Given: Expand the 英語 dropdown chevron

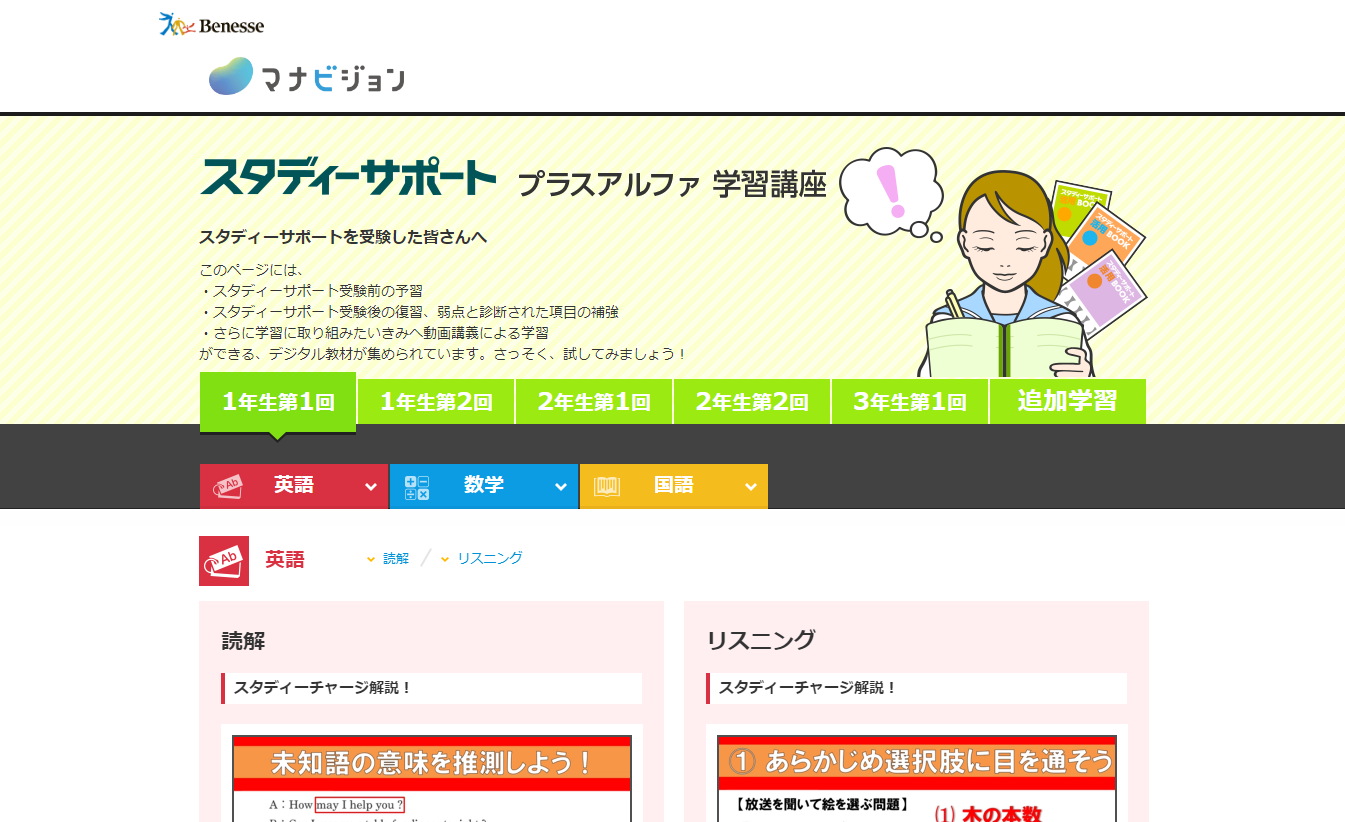Looking at the screenshot, I should pyautogui.click(x=370, y=487).
